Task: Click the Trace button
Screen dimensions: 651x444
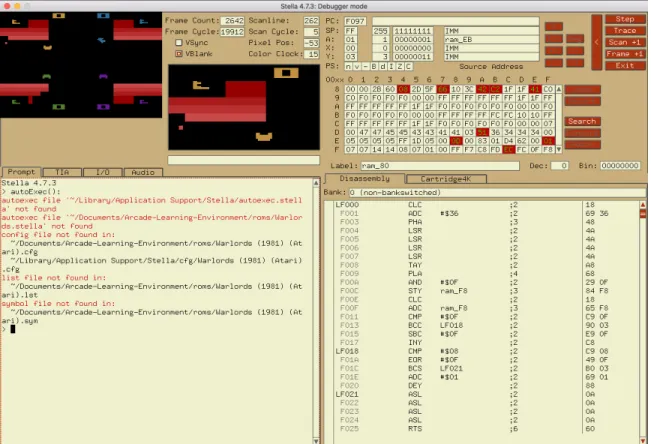Action: (625, 31)
